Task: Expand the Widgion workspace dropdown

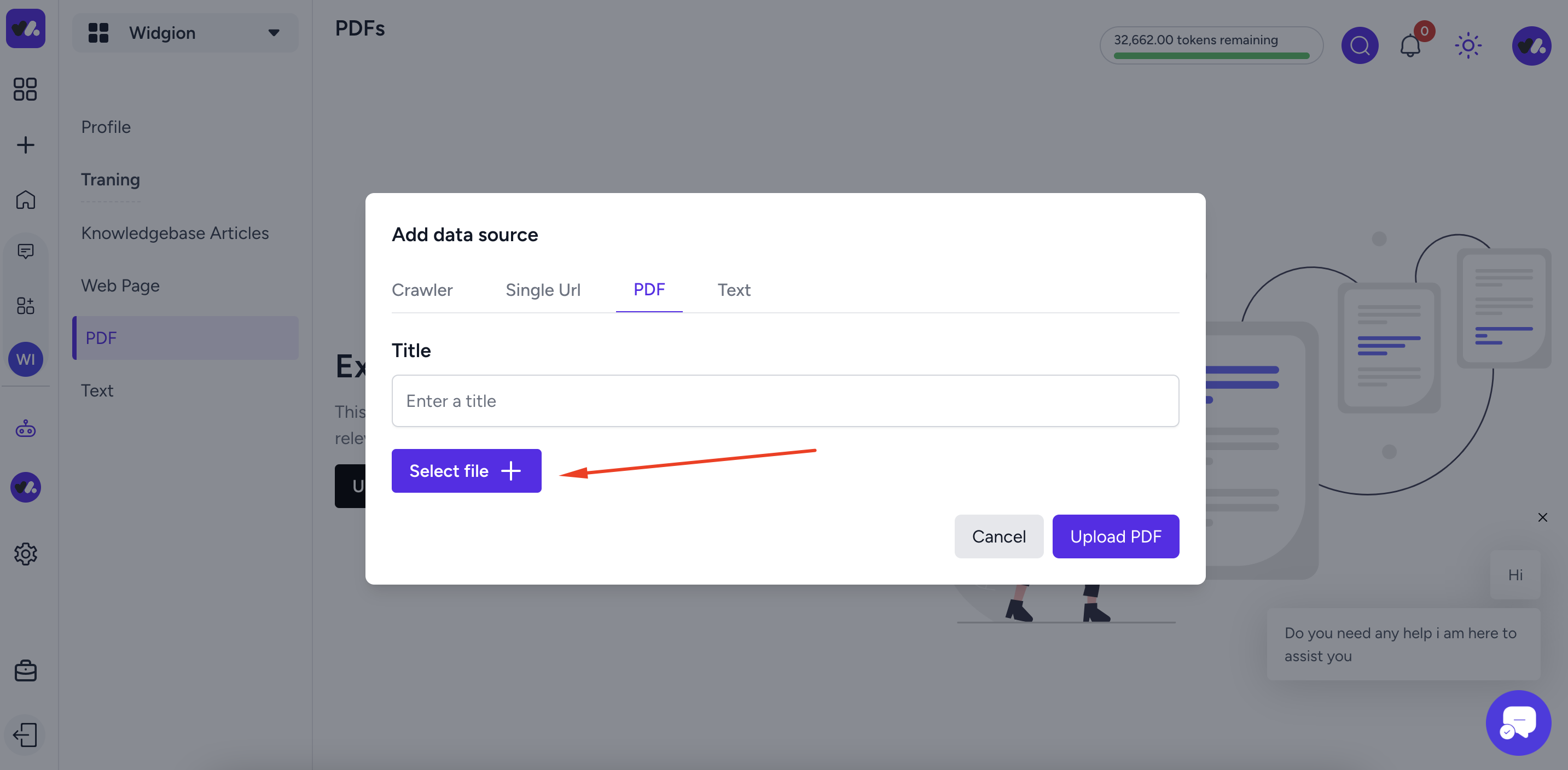Action: coord(185,32)
